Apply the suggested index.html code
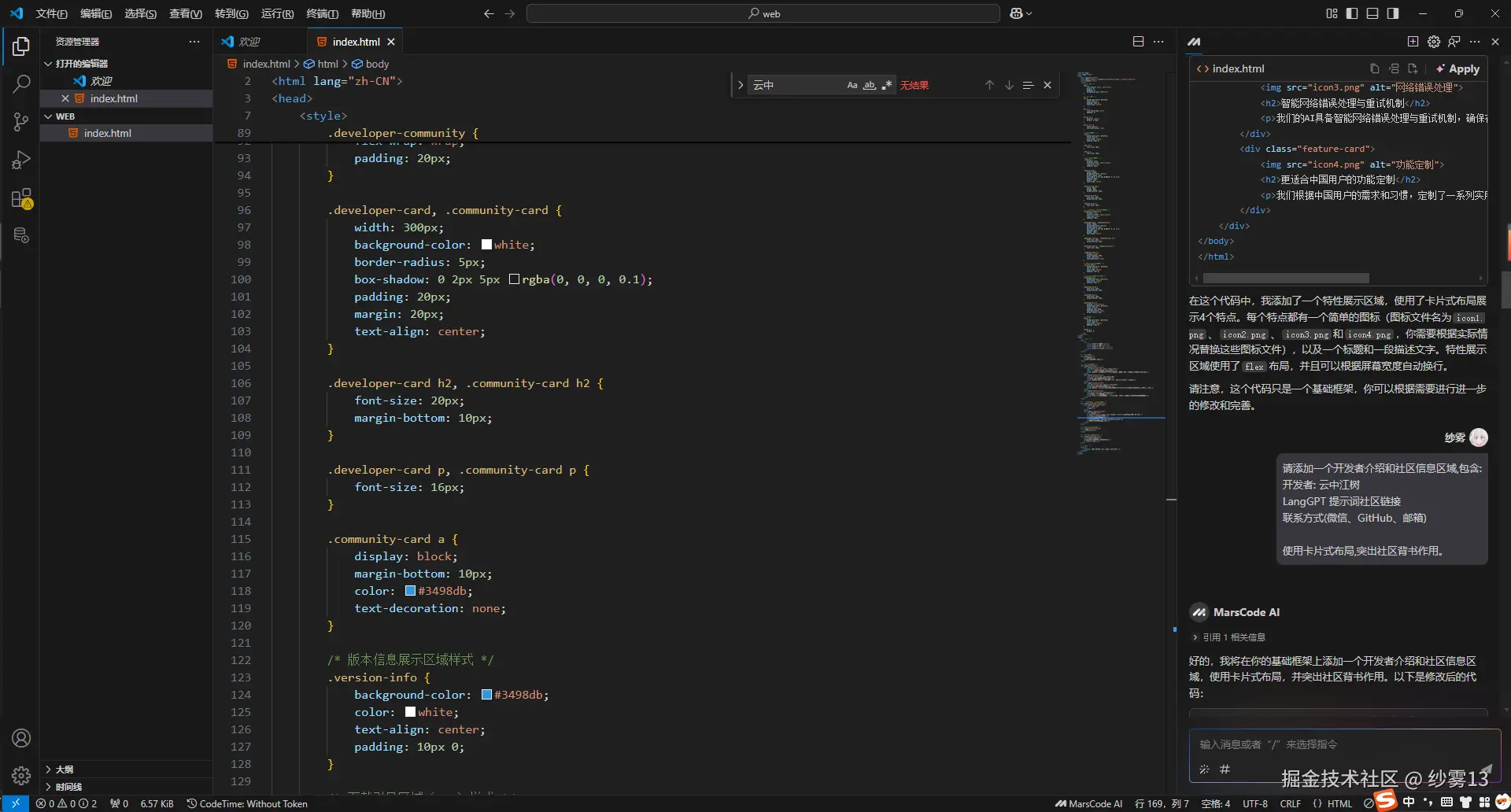The height and width of the screenshot is (812, 1511). (x=1458, y=68)
